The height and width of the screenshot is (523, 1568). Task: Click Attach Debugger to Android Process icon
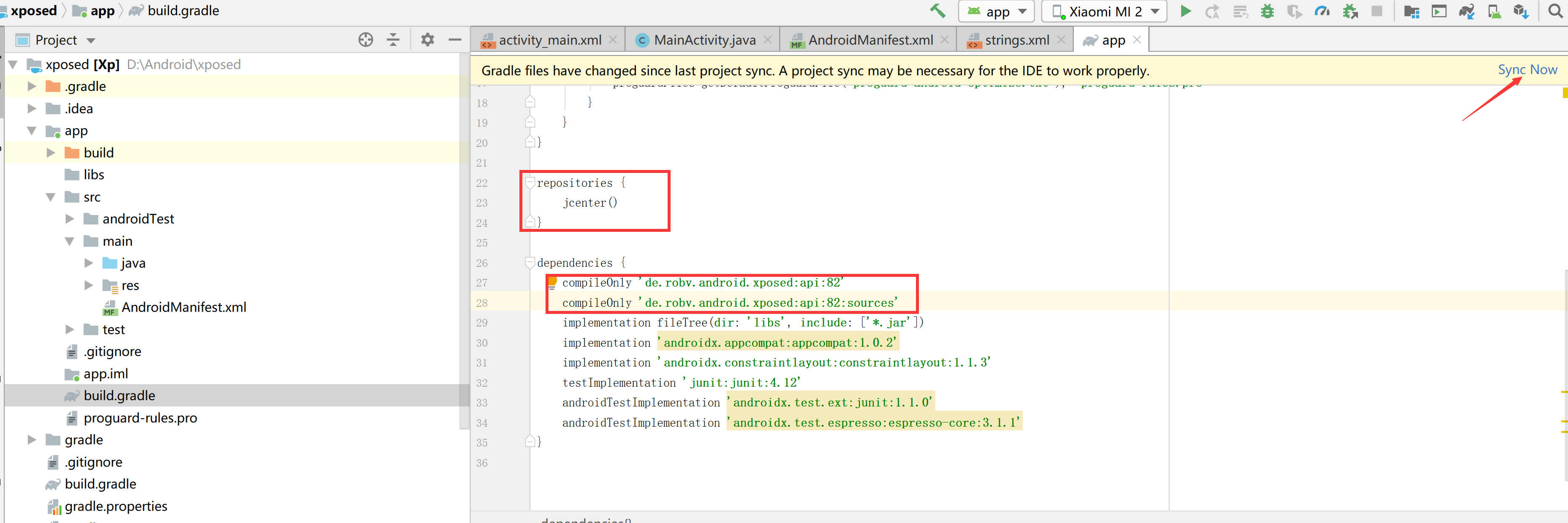click(x=1350, y=11)
